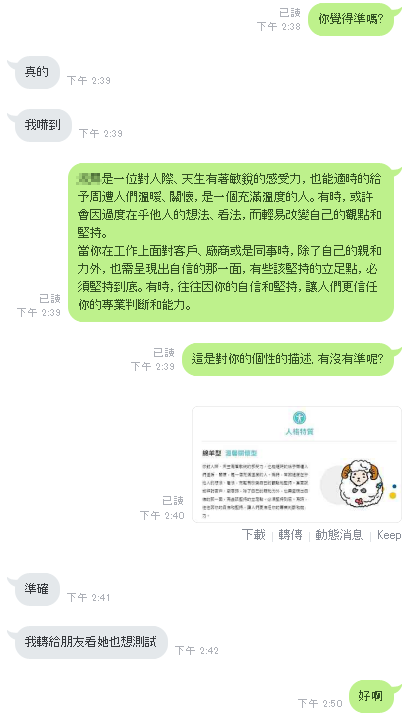This screenshot has width=408, height=721.
Task: Click the 綿羊型 title in shared image
Action: 212,453
